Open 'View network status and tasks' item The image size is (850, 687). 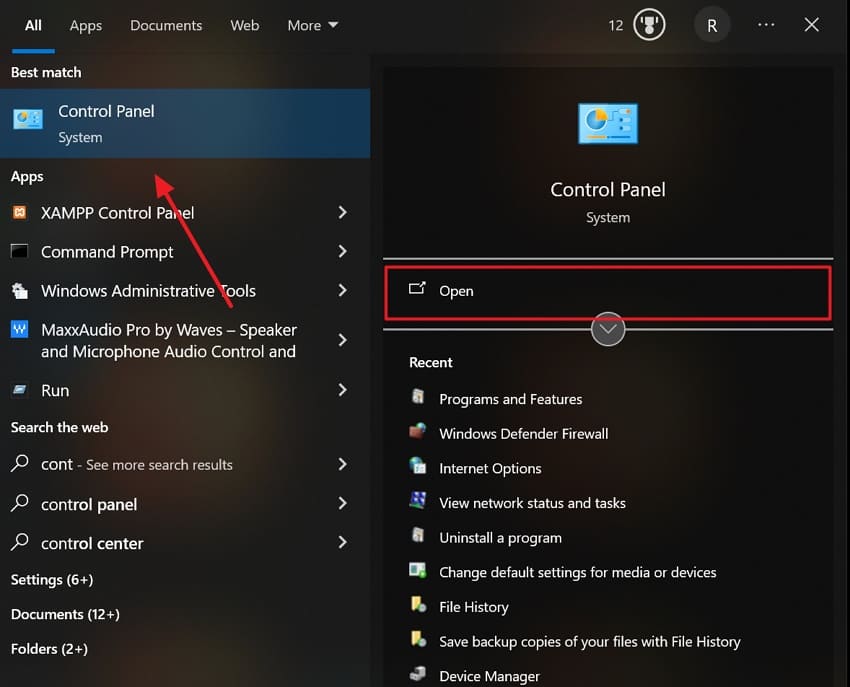pyautogui.click(x=532, y=503)
